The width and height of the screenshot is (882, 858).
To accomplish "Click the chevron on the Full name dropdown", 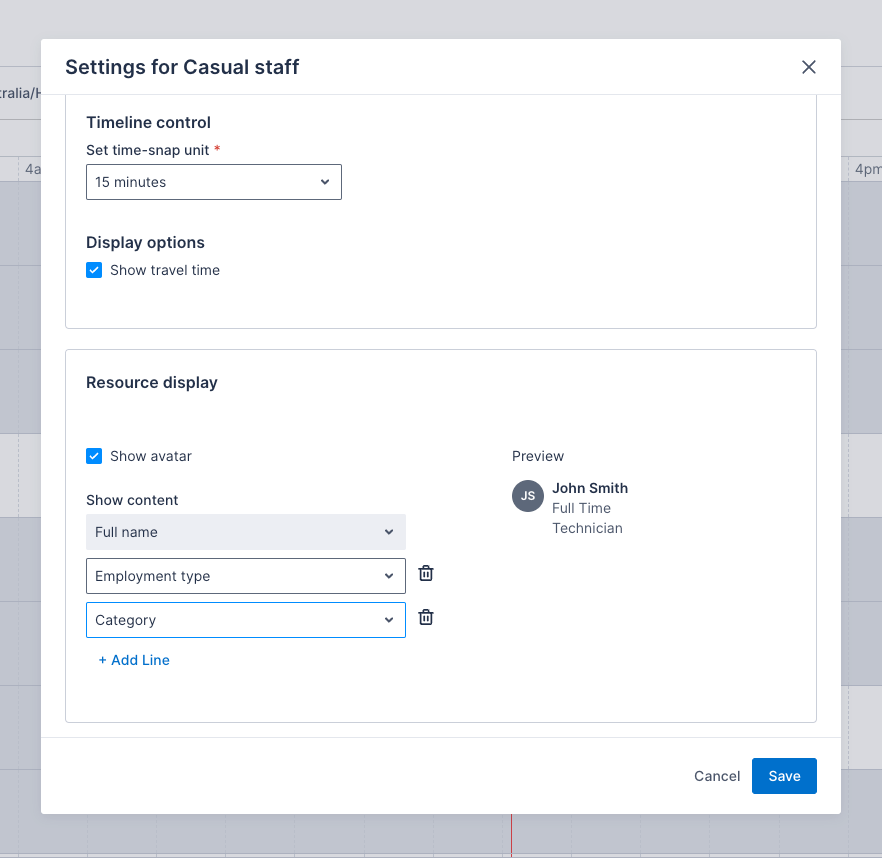I will pos(389,532).
